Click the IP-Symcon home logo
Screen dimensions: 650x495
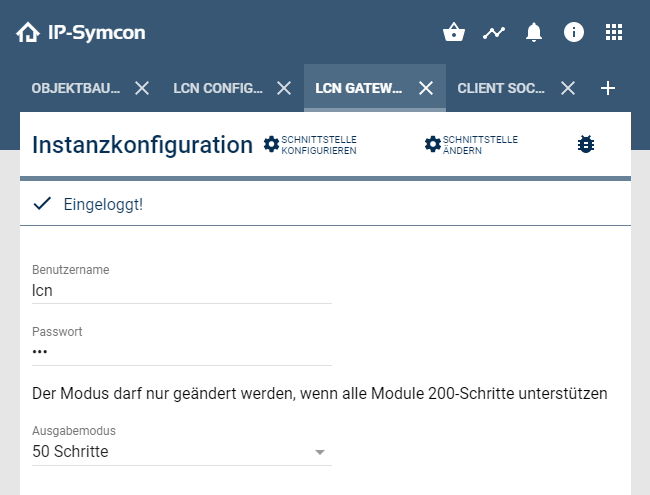pyautogui.click(x=80, y=33)
